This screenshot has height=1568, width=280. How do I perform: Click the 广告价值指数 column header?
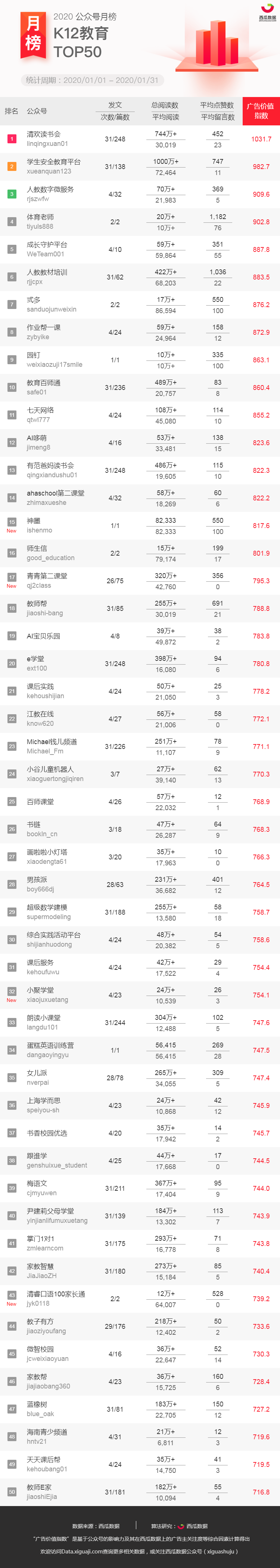tap(261, 111)
